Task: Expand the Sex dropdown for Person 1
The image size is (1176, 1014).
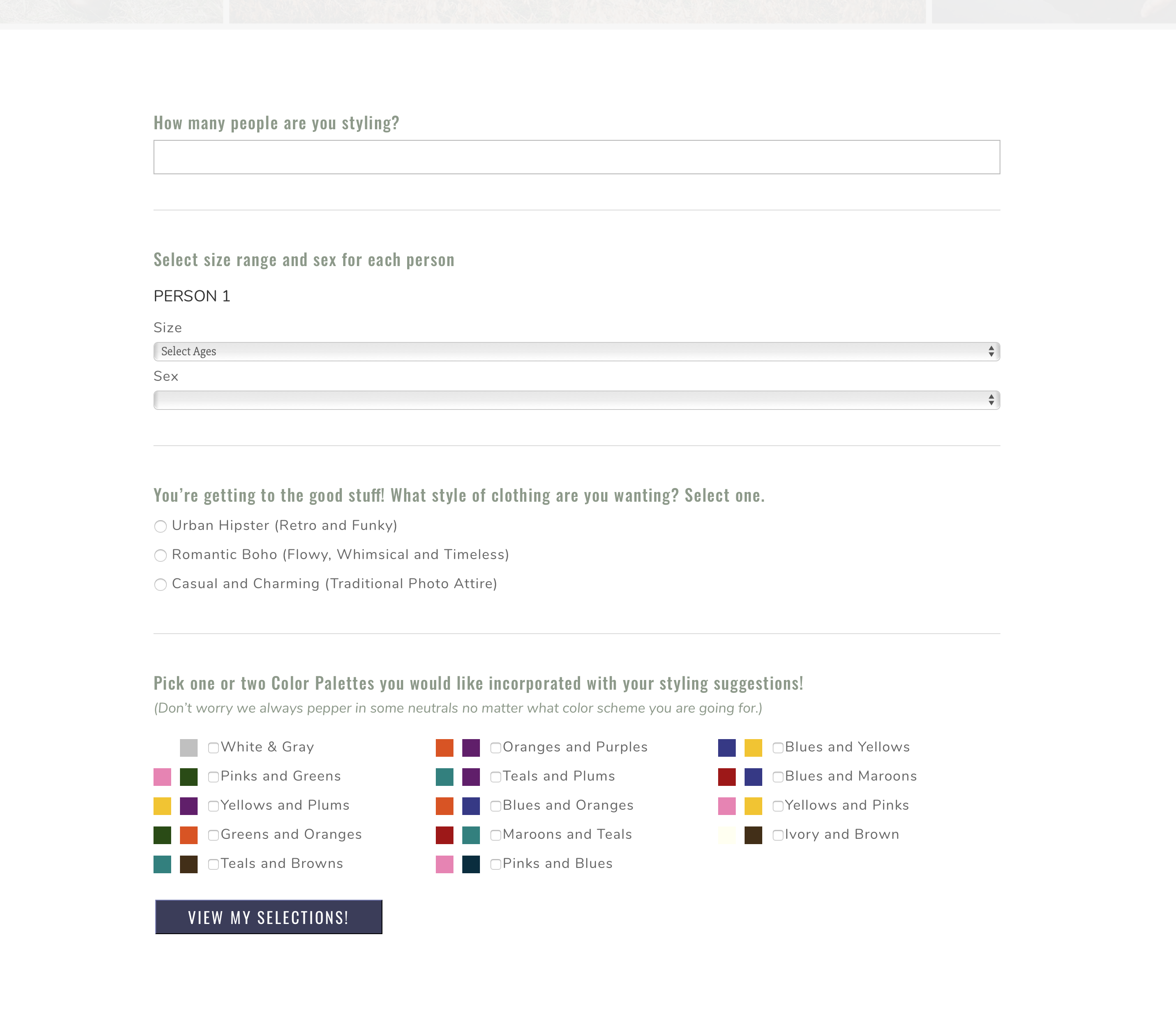Action: tap(576, 400)
